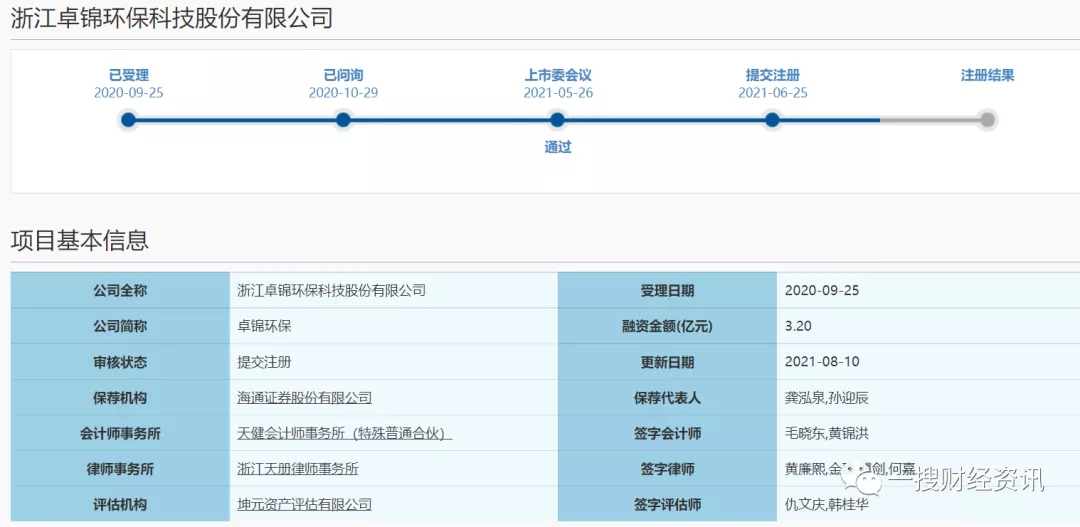Click the 审核状态 header cell

[120, 362]
